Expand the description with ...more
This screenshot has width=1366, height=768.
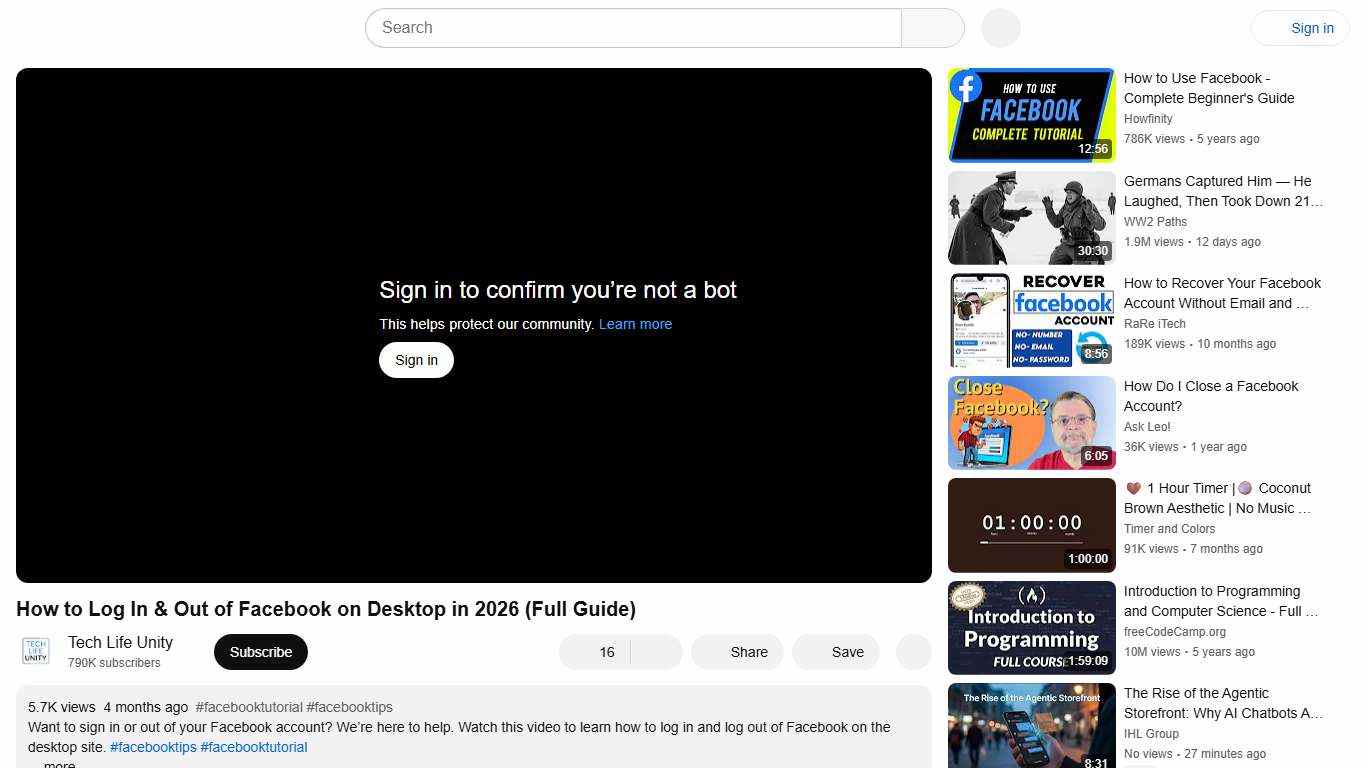[58, 763]
